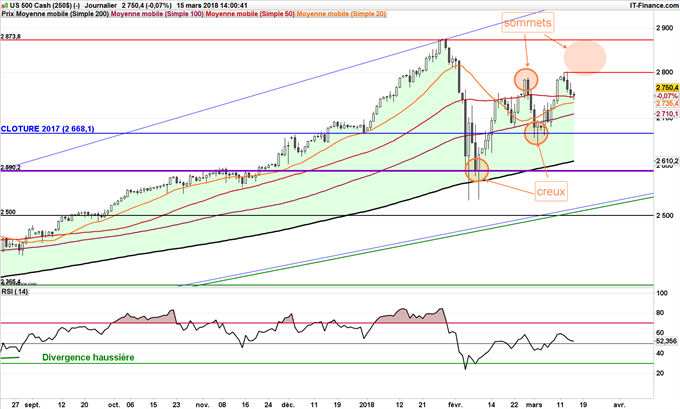This screenshot has height=409, width=680.
Task: Click the orange 2 735,4 moving average tag
Action: (x=667, y=103)
